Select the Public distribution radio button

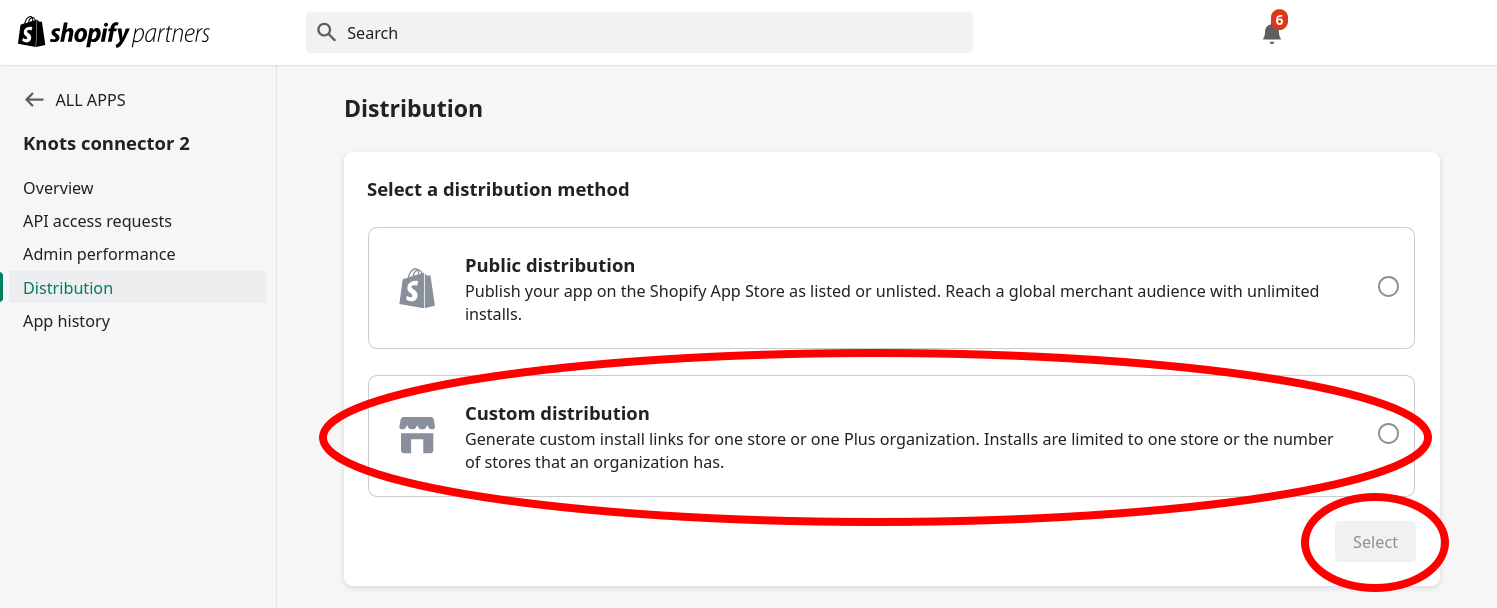(x=1388, y=287)
